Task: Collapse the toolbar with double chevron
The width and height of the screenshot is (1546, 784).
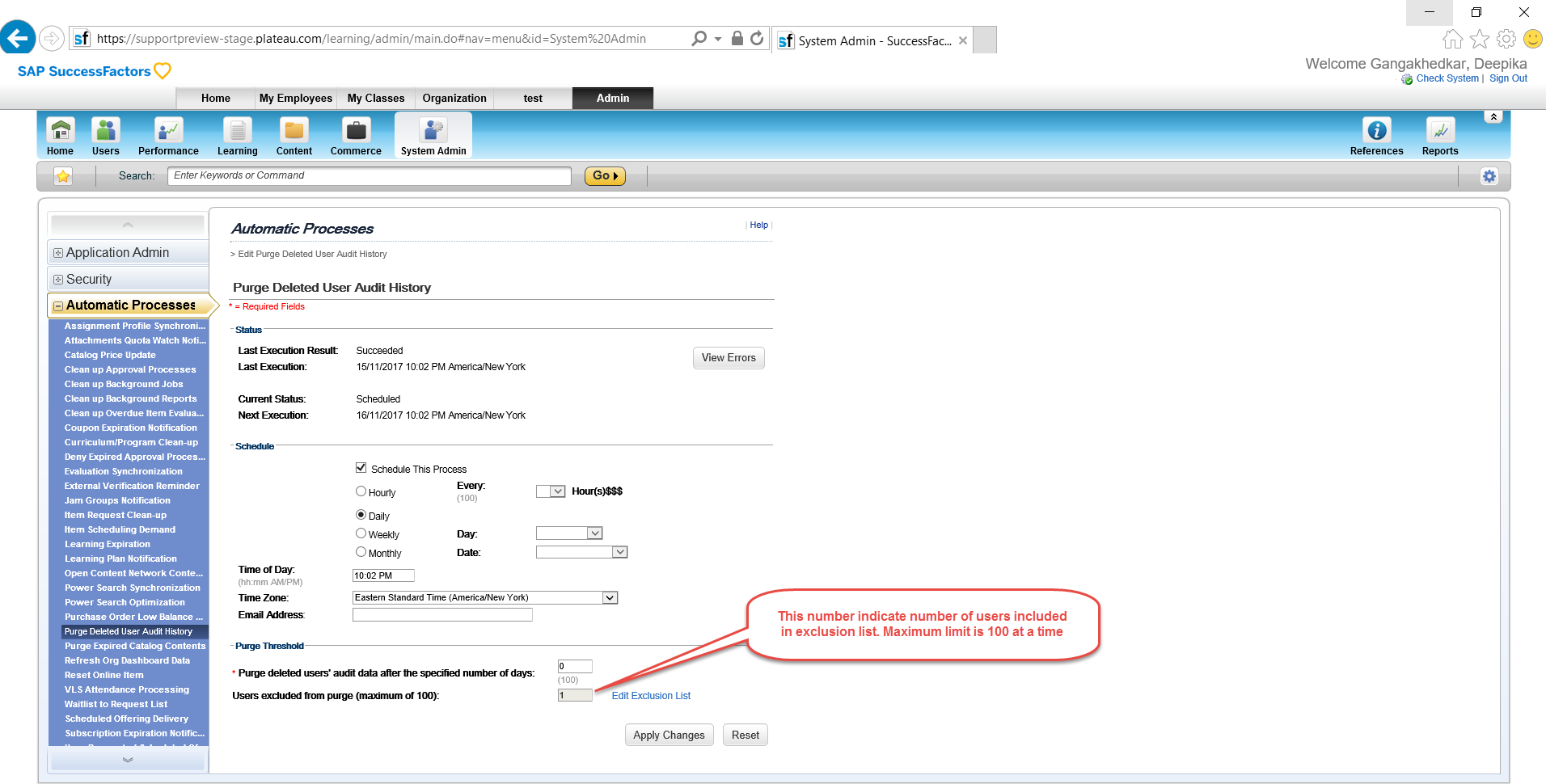Action: 1493,117
